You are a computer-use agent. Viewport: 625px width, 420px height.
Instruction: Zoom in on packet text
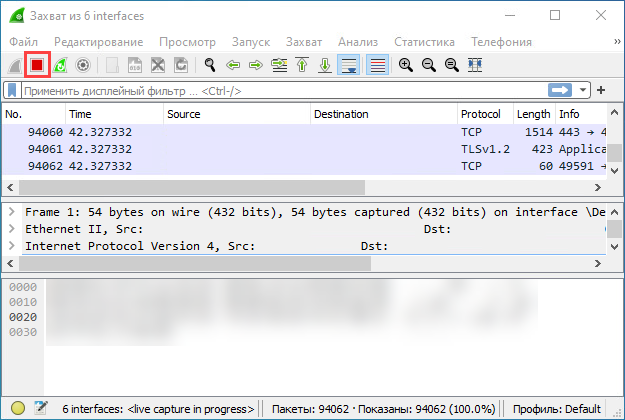tap(406, 65)
